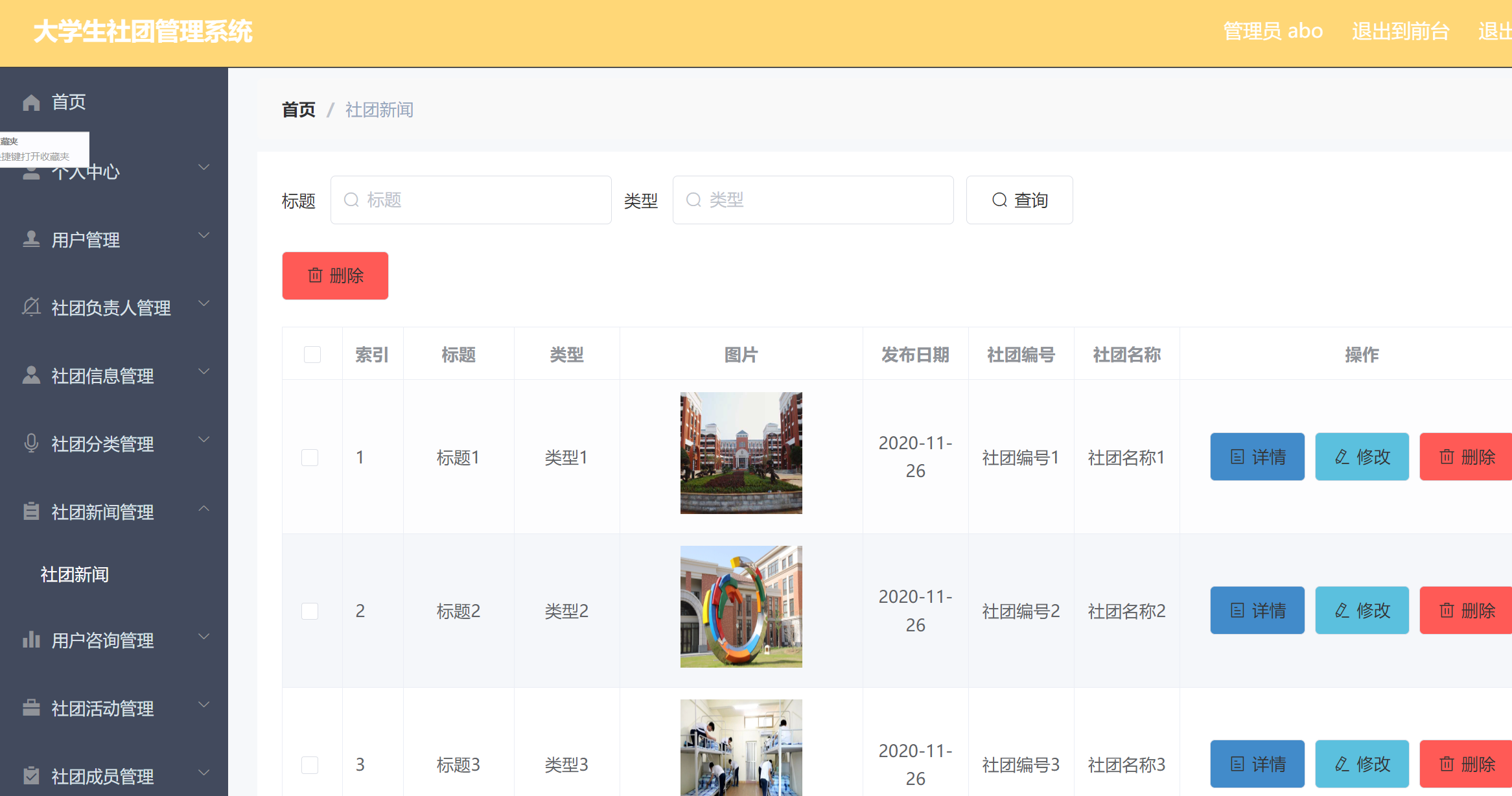Check the checkbox for row 标题1
This screenshot has height=796, width=1512.
coord(310,458)
